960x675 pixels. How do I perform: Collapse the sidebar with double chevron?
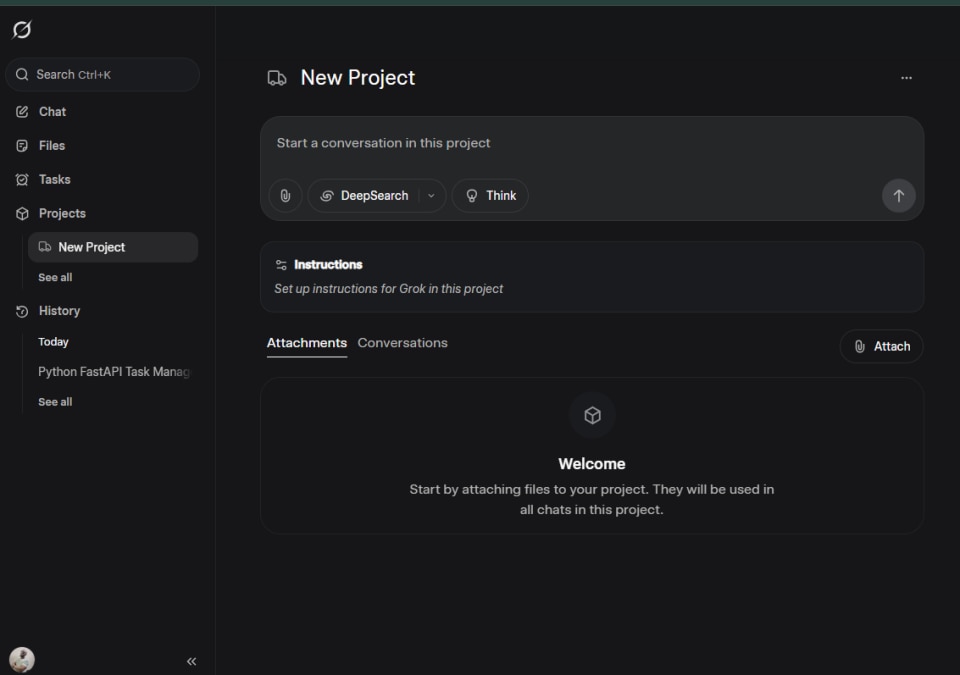(x=191, y=661)
